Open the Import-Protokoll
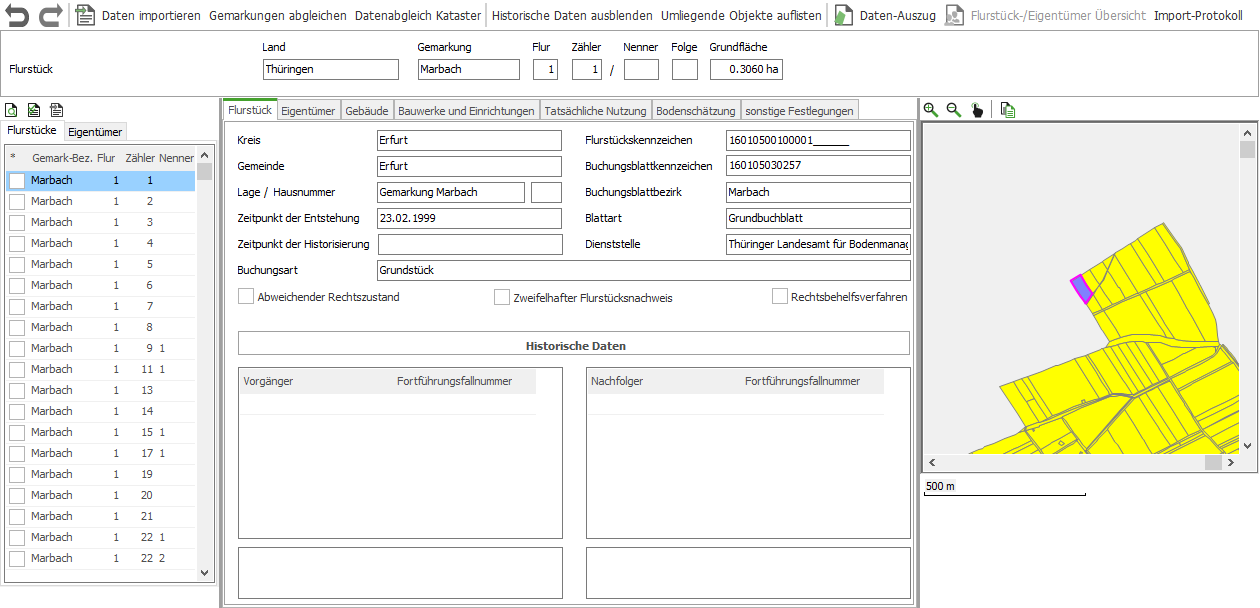 pyautogui.click(x=1198, y=16)
